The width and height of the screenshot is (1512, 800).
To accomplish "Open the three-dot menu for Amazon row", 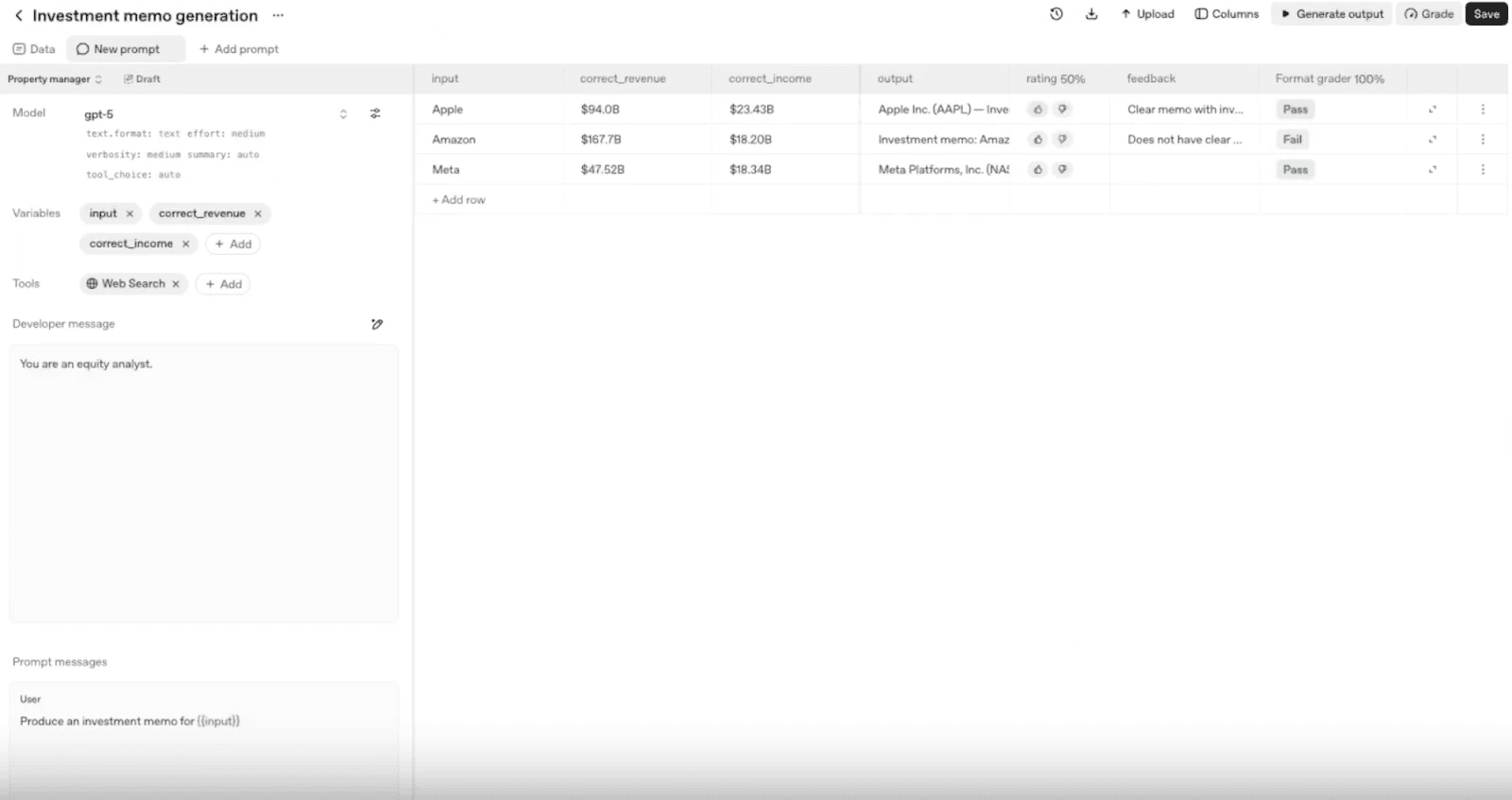I will pyautogui.click(x=1483, y=140).
